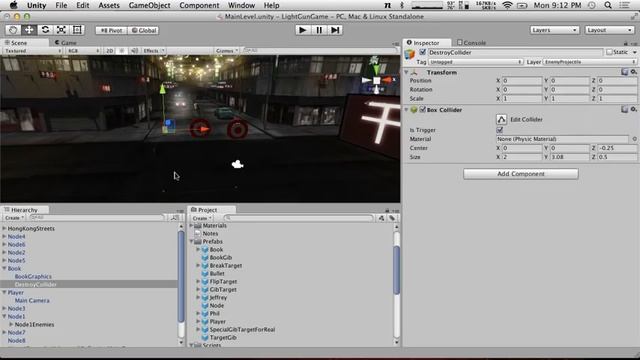The height and width of the screenshot is (360, 640).
Task: Collapse the Transform component
Action: 407,72
